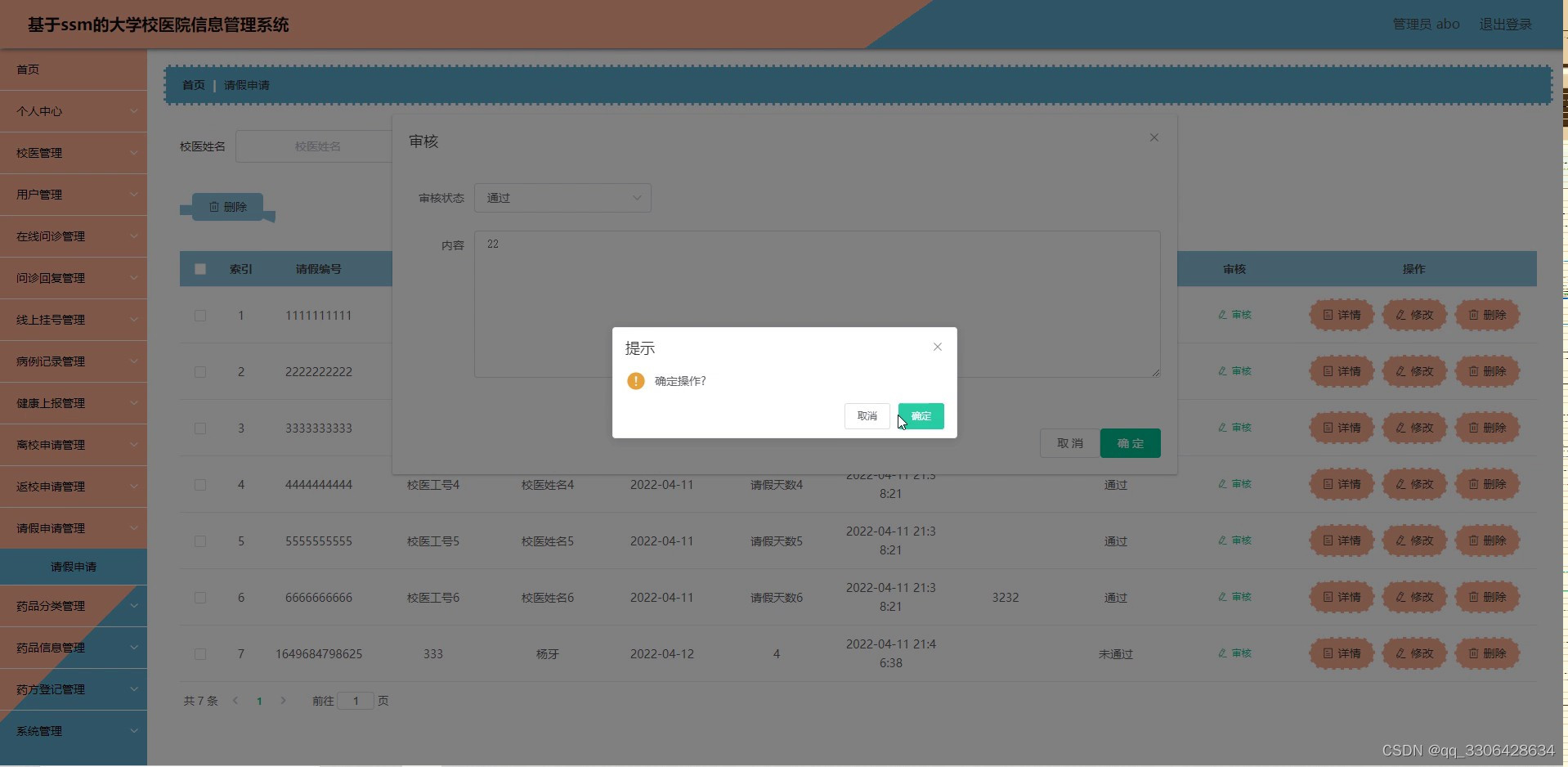The width and height of the screenshot is (1568, 767).
Task: Expand the 健康上报管理 sidebar menu
Action: pos(74,403)
